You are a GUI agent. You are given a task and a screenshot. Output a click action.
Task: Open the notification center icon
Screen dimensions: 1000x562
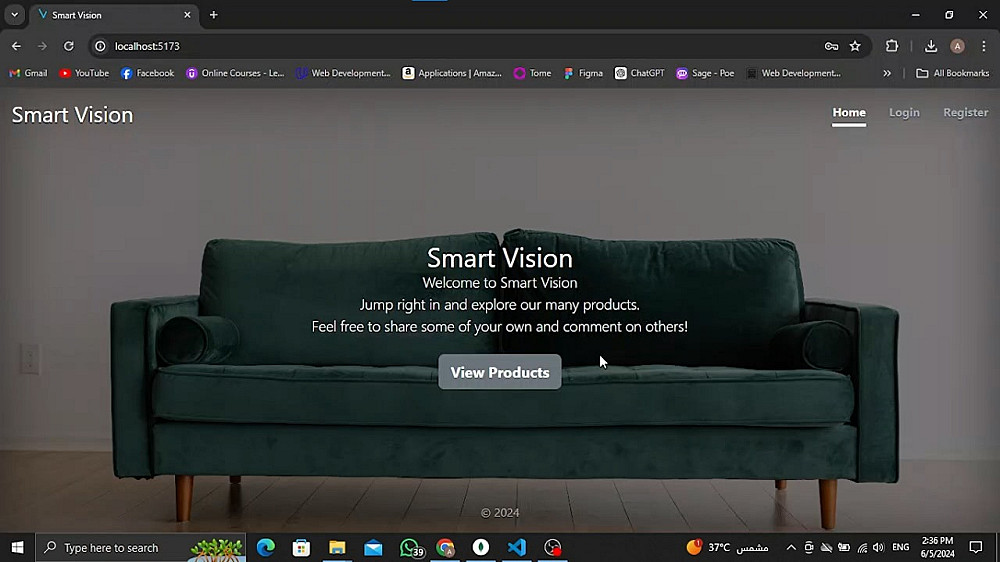976,547
